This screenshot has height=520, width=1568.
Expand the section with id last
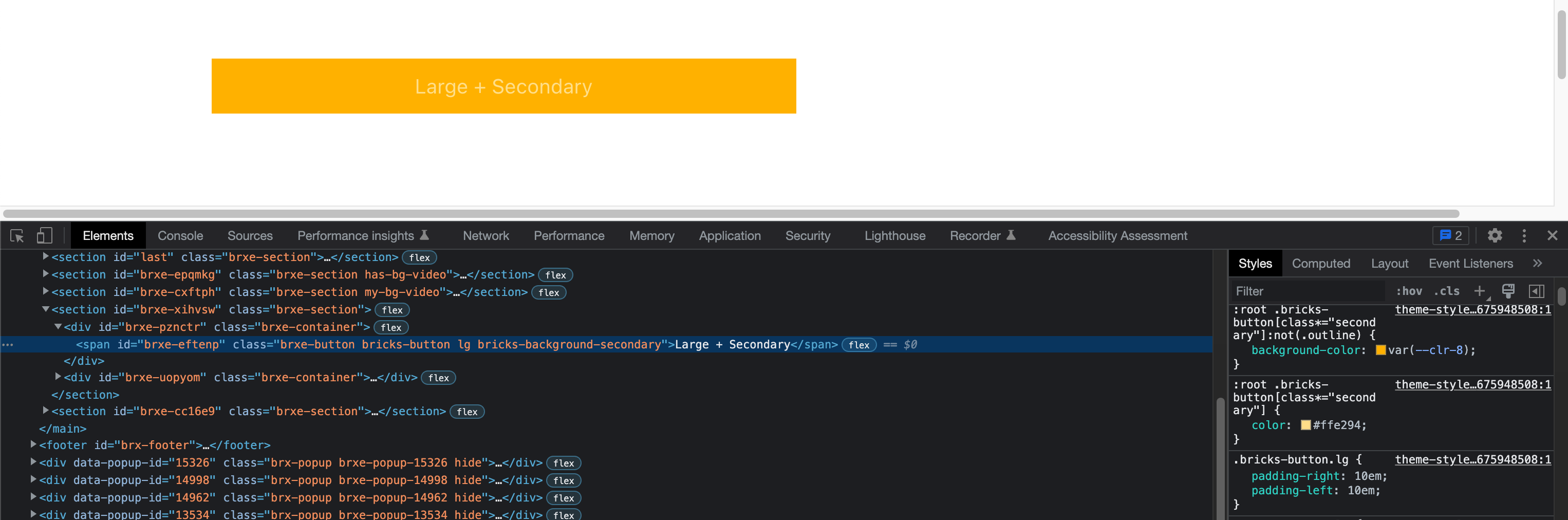pos(46,256)
